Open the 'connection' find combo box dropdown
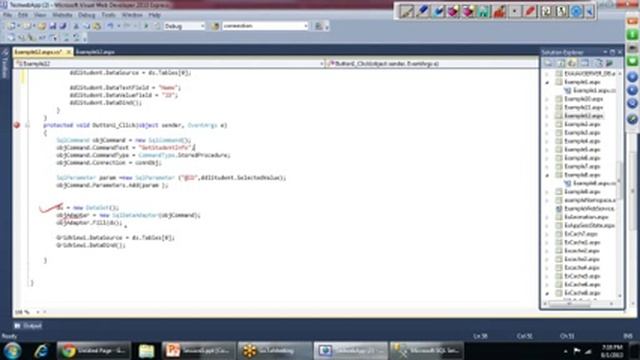This screenshot has height=360, width=640. click(x=306, y=26)
